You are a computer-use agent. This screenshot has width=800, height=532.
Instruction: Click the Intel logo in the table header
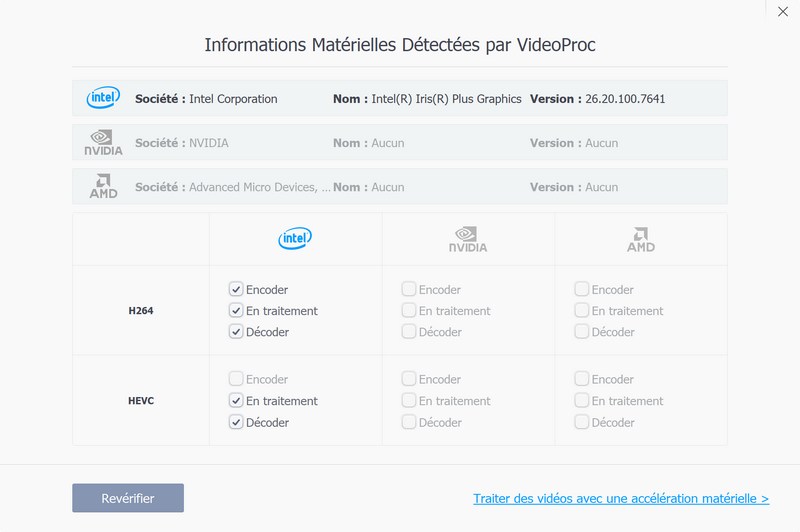[295, 238]
